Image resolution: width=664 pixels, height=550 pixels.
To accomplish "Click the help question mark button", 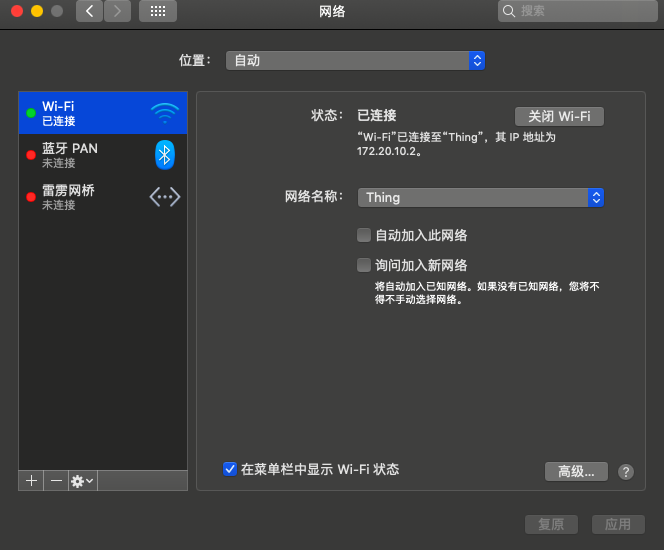I will coord(626,471).
